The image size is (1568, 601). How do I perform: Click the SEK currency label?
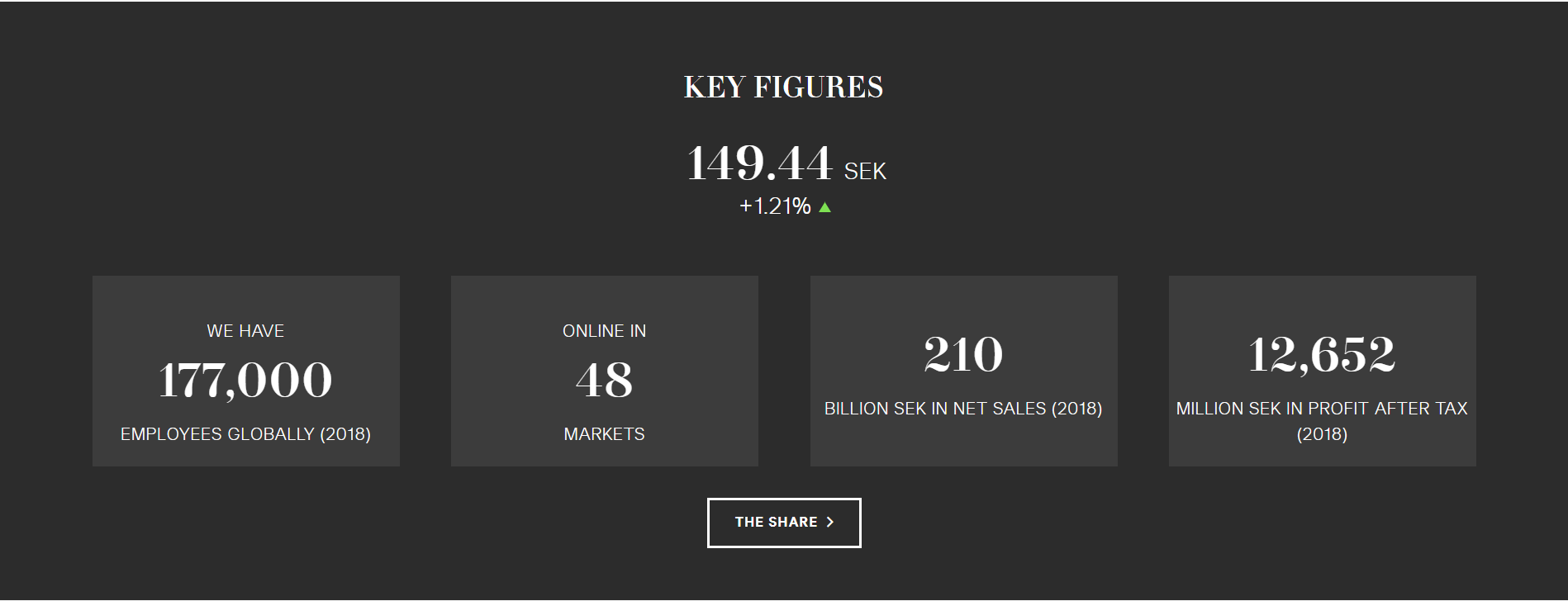[x=865, y=171]
